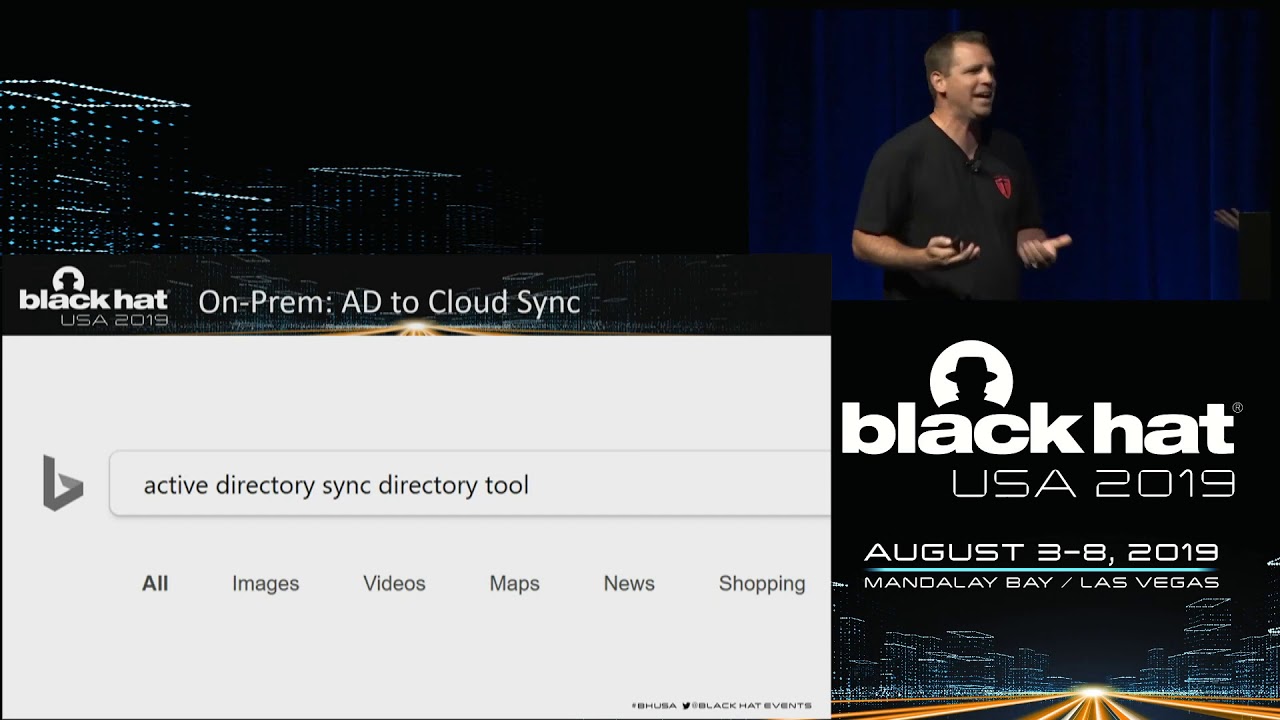Click 'MANDALAY BAY / LAS VEGAS' text
The image size is (1280, 720).
tap(1041, 582)
